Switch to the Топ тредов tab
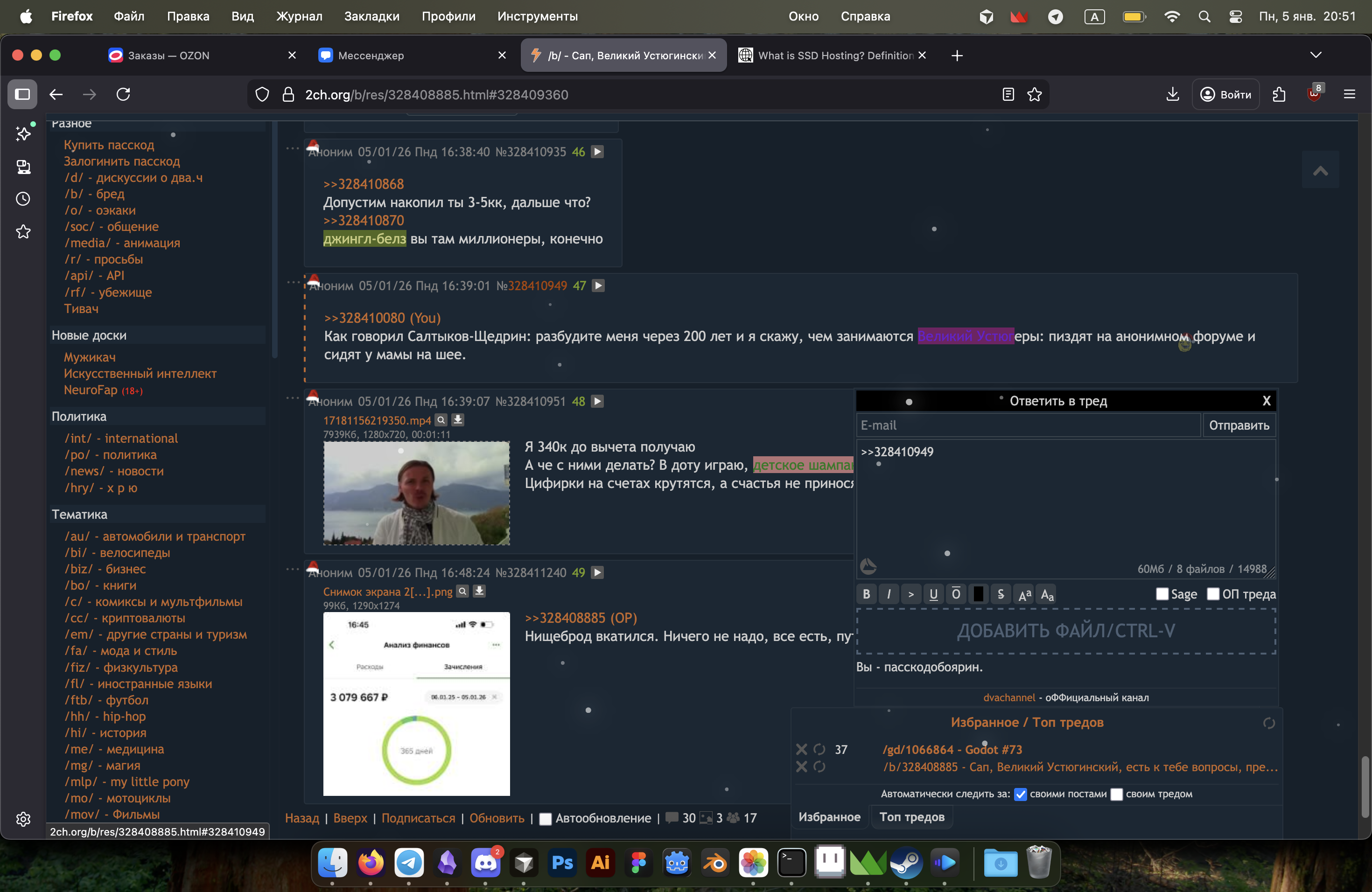Viewport: 1372px width, 892px height. [911, 817]
